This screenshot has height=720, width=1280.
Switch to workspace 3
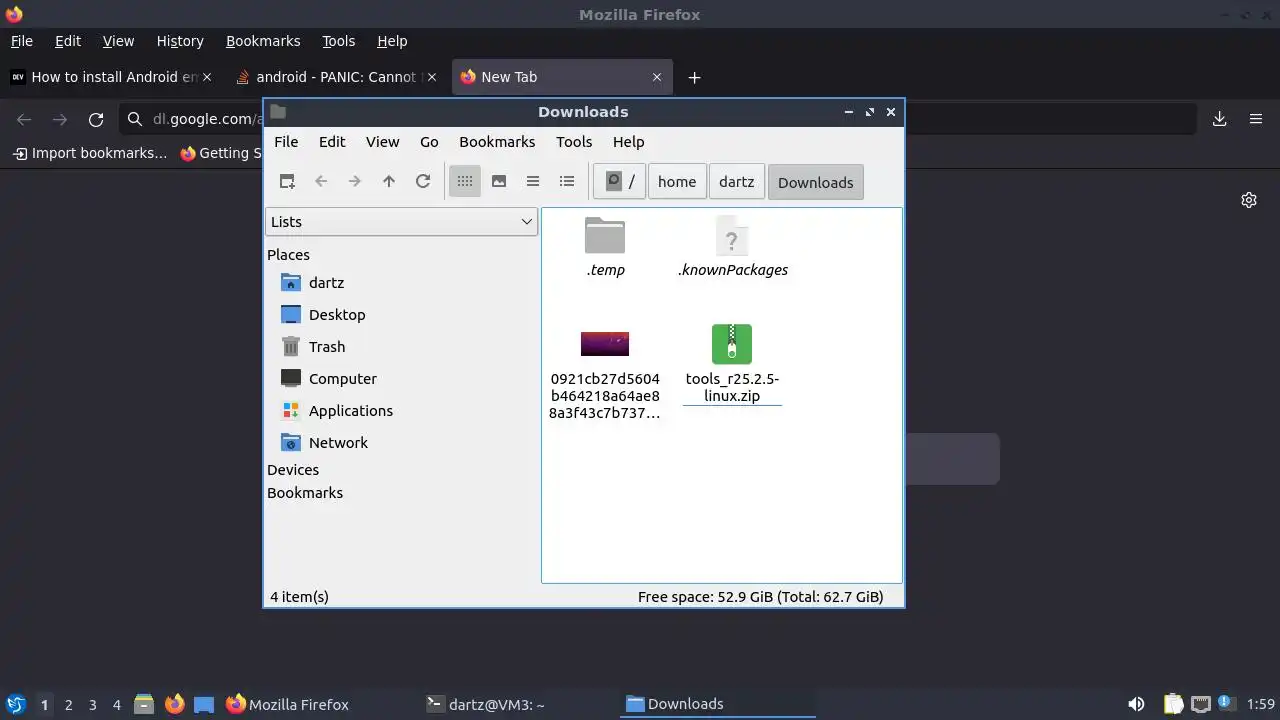(x=92, y=705)
